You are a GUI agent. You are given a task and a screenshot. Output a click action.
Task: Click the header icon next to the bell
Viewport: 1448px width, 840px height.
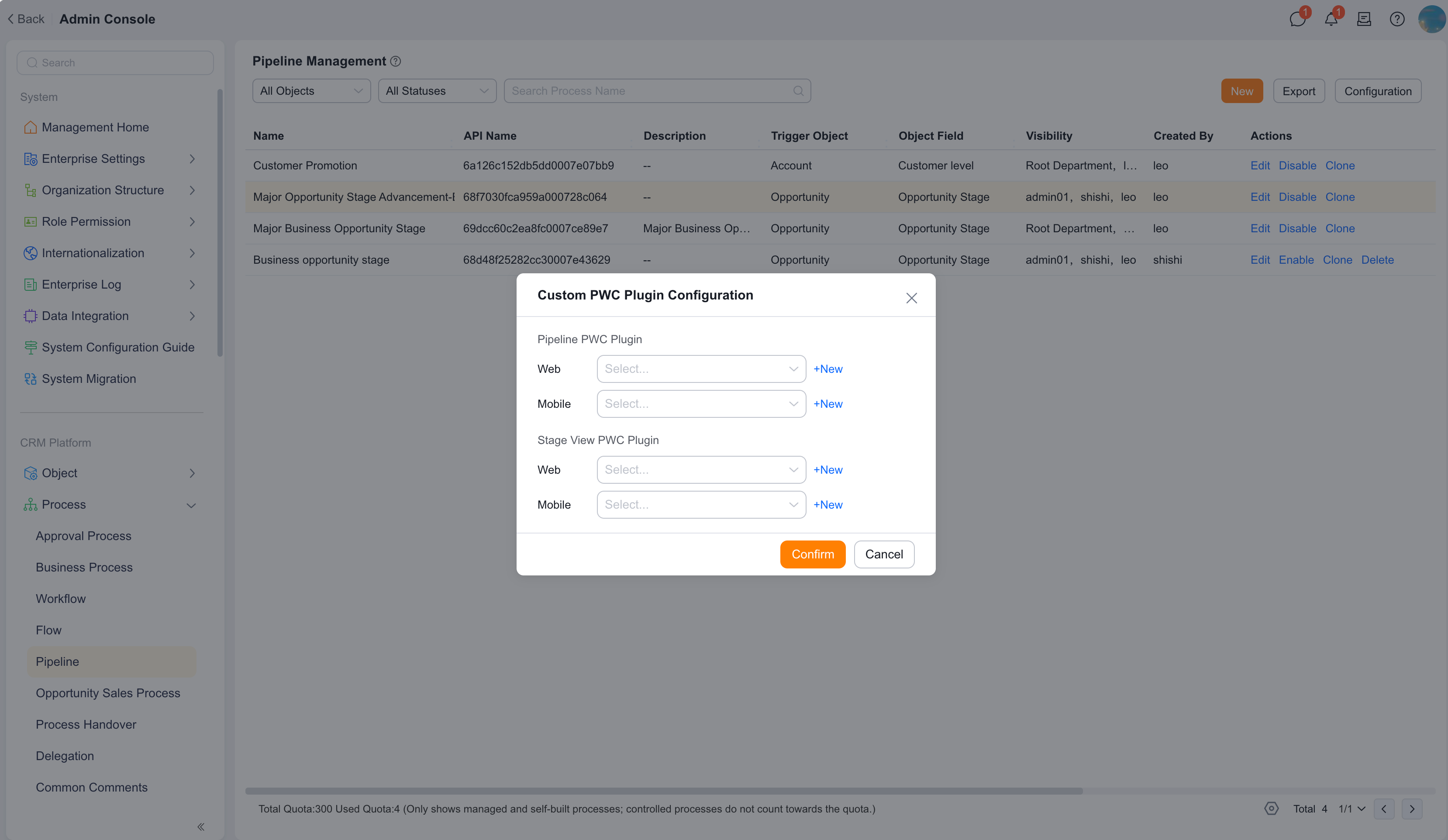[1364, 19]
